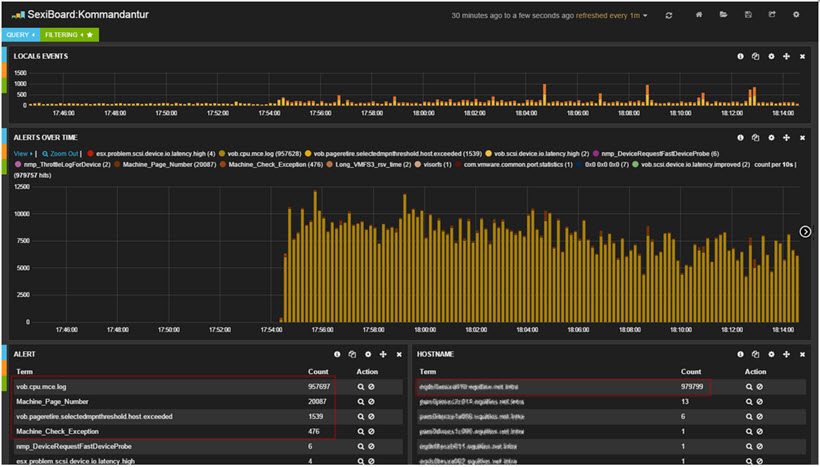Viewport: 820px width, 467px height.
Task: Inspect the LOCAL6 EVENTS panel query
Action: point(756,56)
